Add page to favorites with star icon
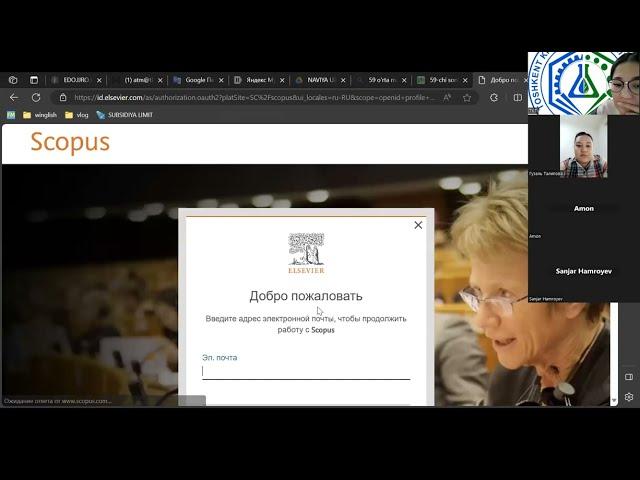 click(467, 98)
